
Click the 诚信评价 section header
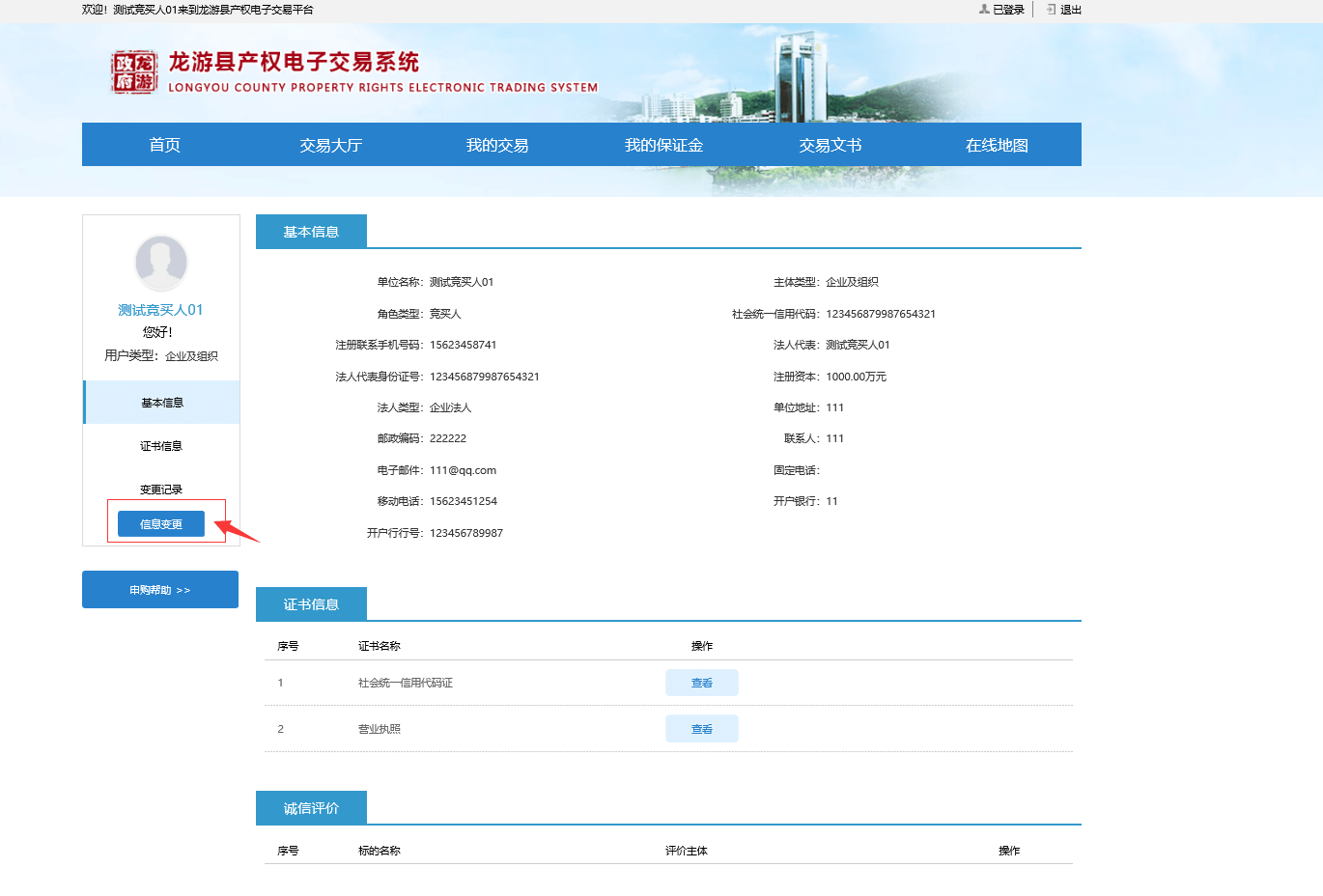pos(311,808)
